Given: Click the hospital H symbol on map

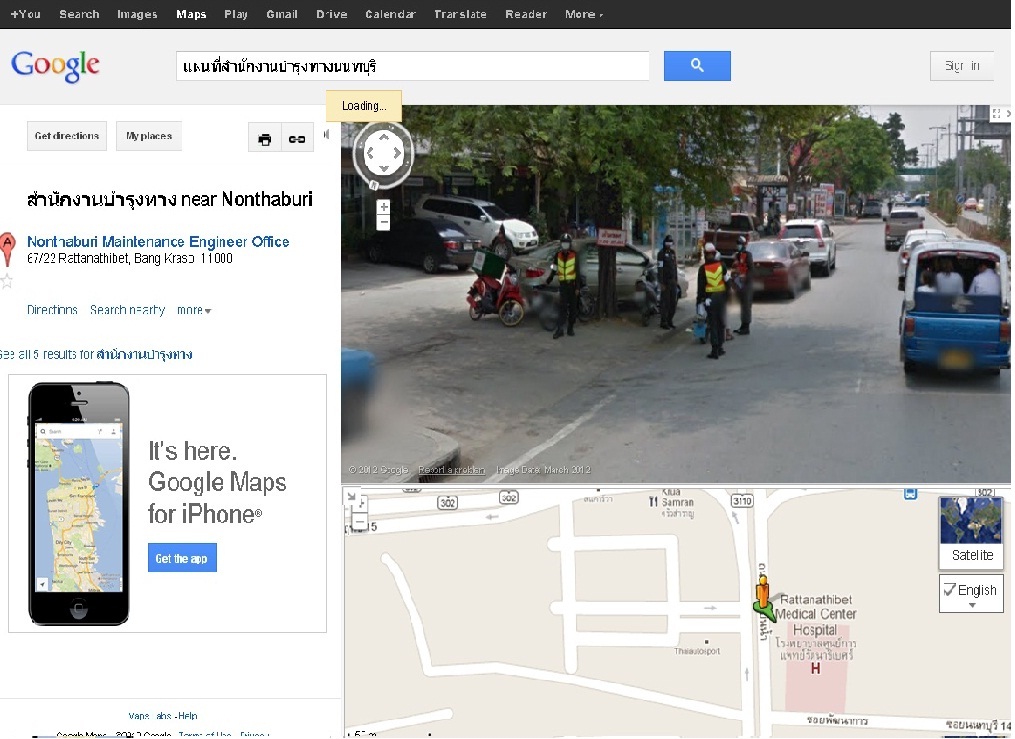Looking at the screenshot, I should pyautogui.click(x=816, y=668).
